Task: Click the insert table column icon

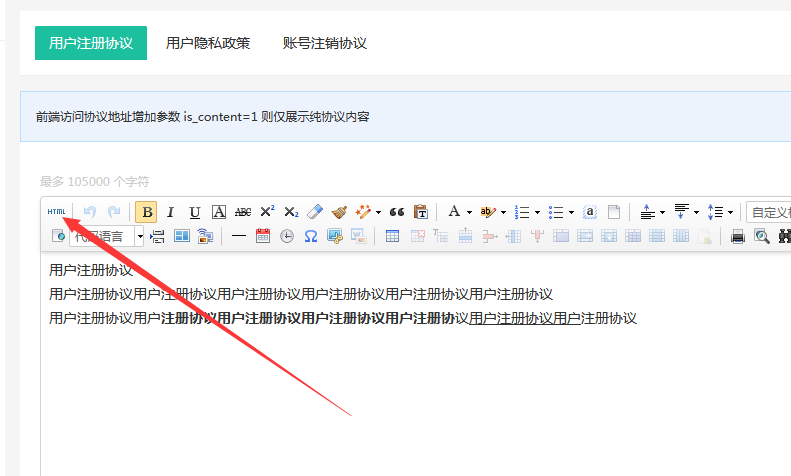Action: pyautogui.click(x=513, y=236)
